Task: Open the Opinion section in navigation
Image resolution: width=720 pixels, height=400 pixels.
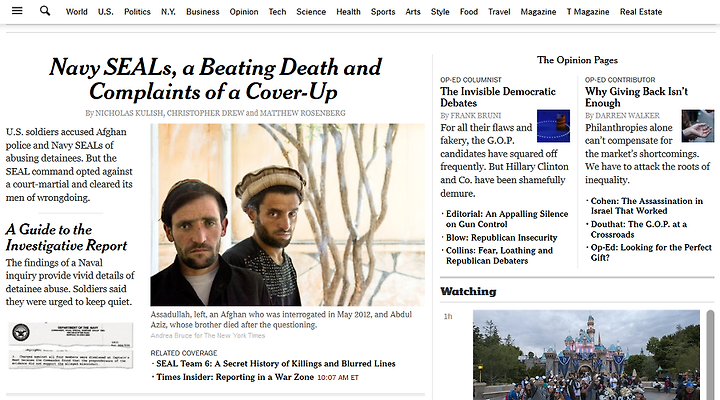Action: point(244,12)
